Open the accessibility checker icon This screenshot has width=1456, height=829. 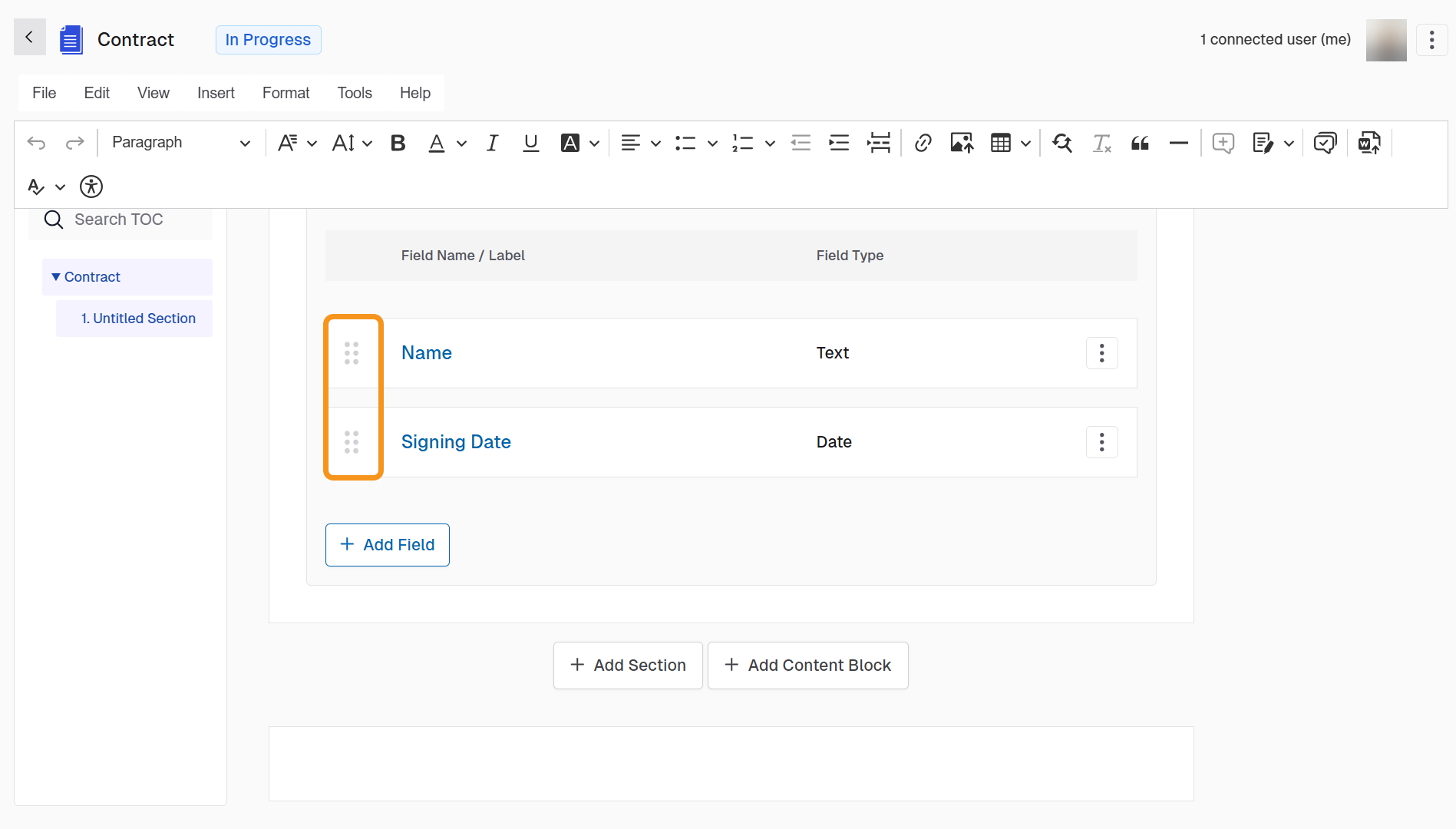tap(91, 187)
